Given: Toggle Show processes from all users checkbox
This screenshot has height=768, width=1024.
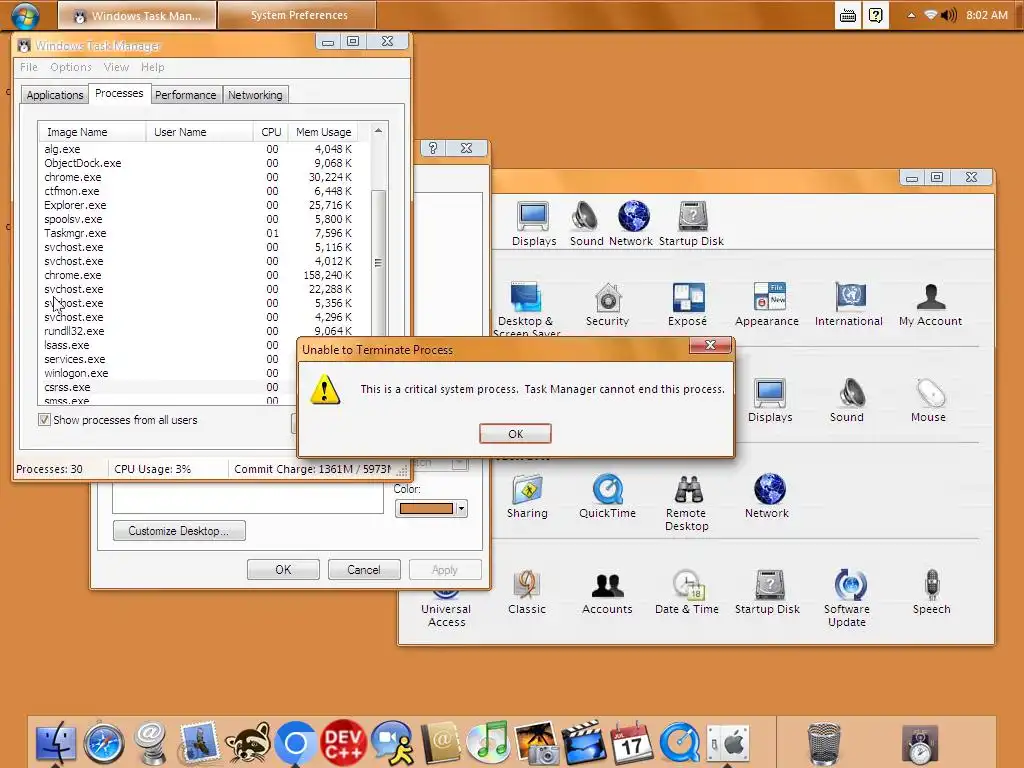Looking at the screenshot, I should coord(44,420).
